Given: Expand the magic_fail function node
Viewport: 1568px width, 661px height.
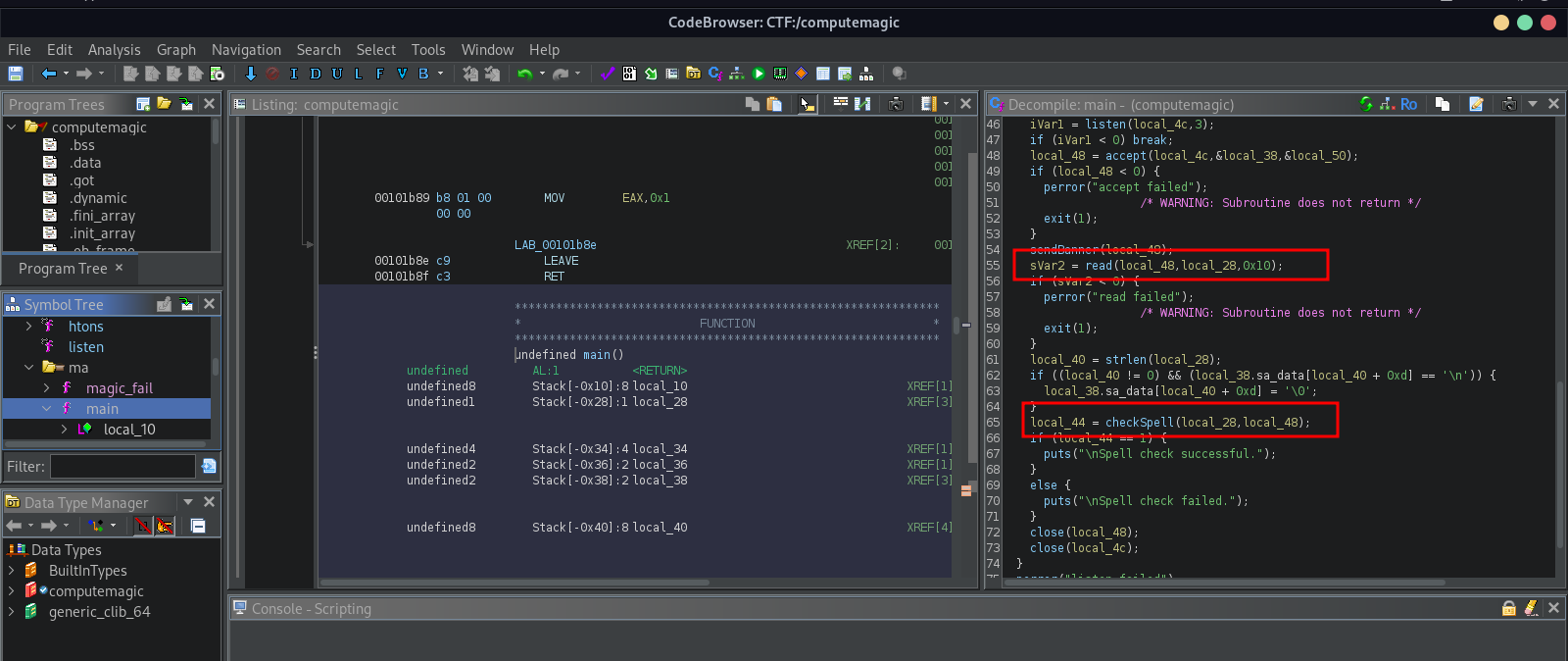Looking at the screenshot, I should (x=47, y=388).
